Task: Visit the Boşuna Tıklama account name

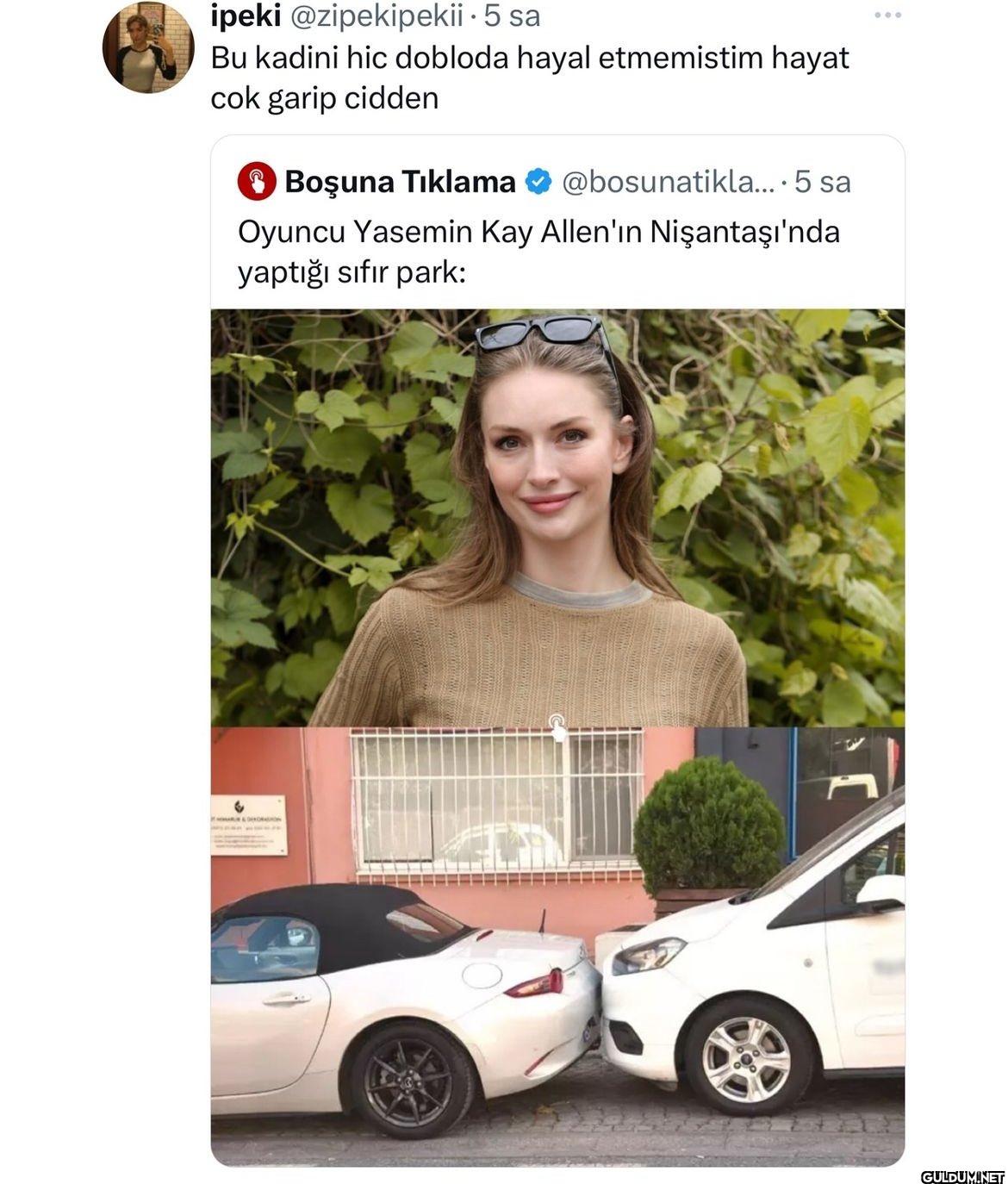Action: [400, 182]
